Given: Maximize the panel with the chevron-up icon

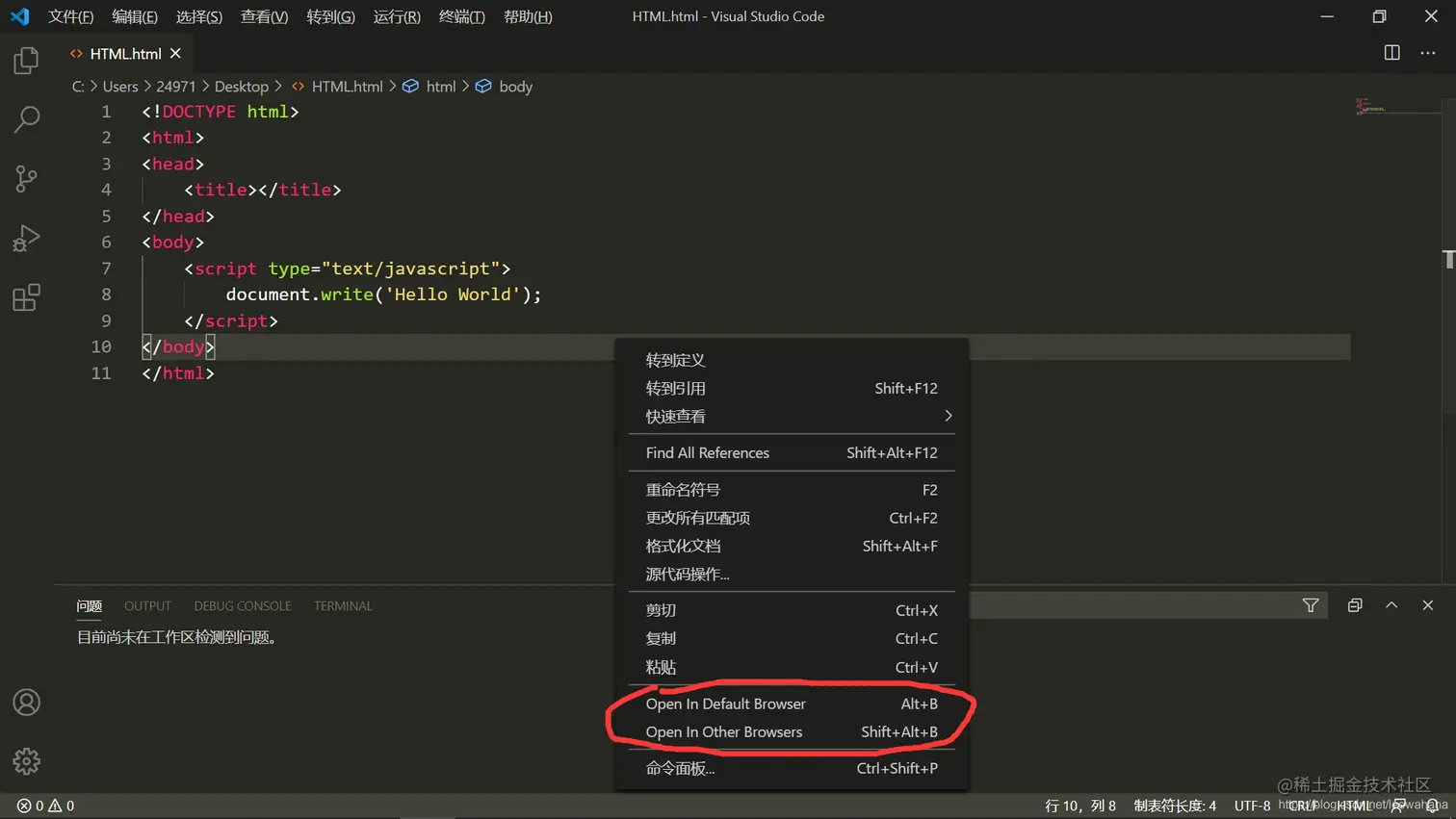Looking at the screenshot, I should pos(1391,605).
